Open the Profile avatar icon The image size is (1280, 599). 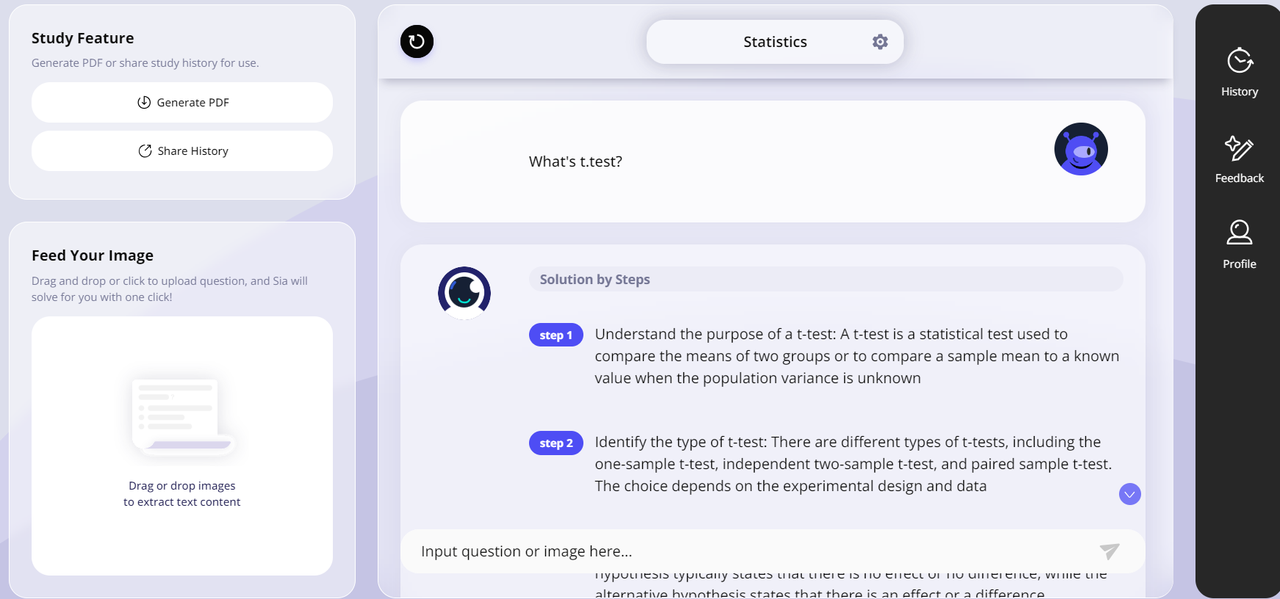[1240, 233]
